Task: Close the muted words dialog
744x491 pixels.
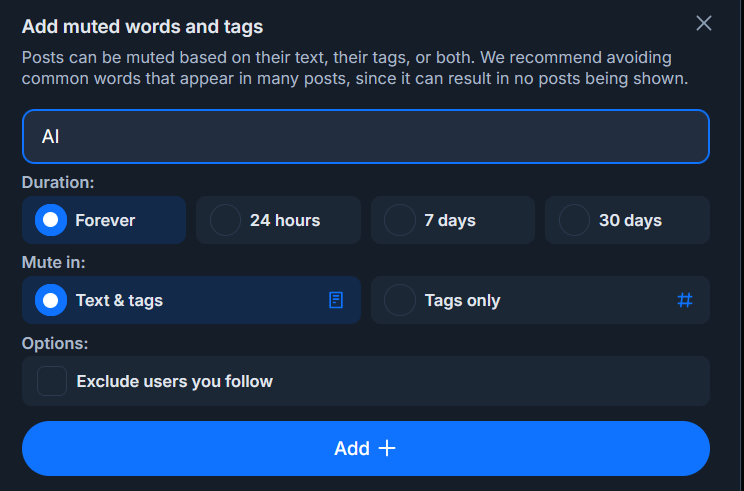Action: coord(704,23)
